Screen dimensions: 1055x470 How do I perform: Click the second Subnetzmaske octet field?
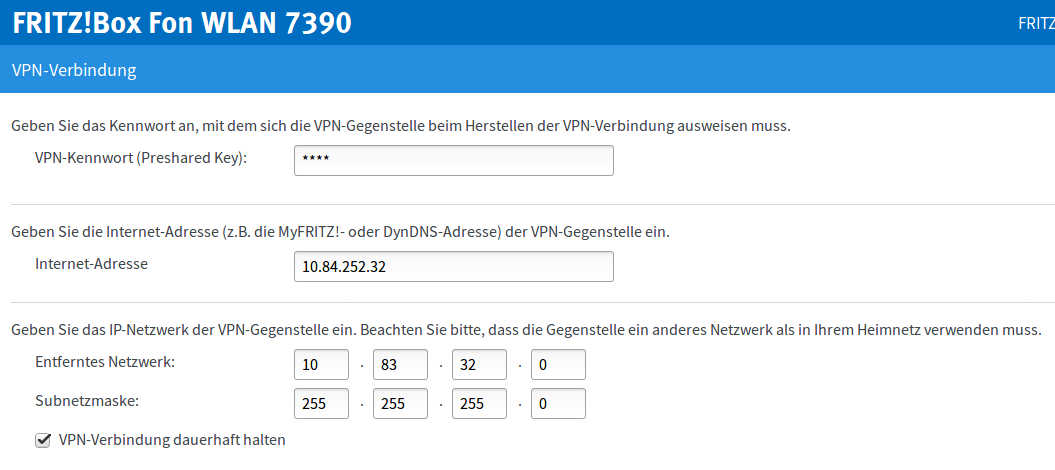tap(399, 403)
